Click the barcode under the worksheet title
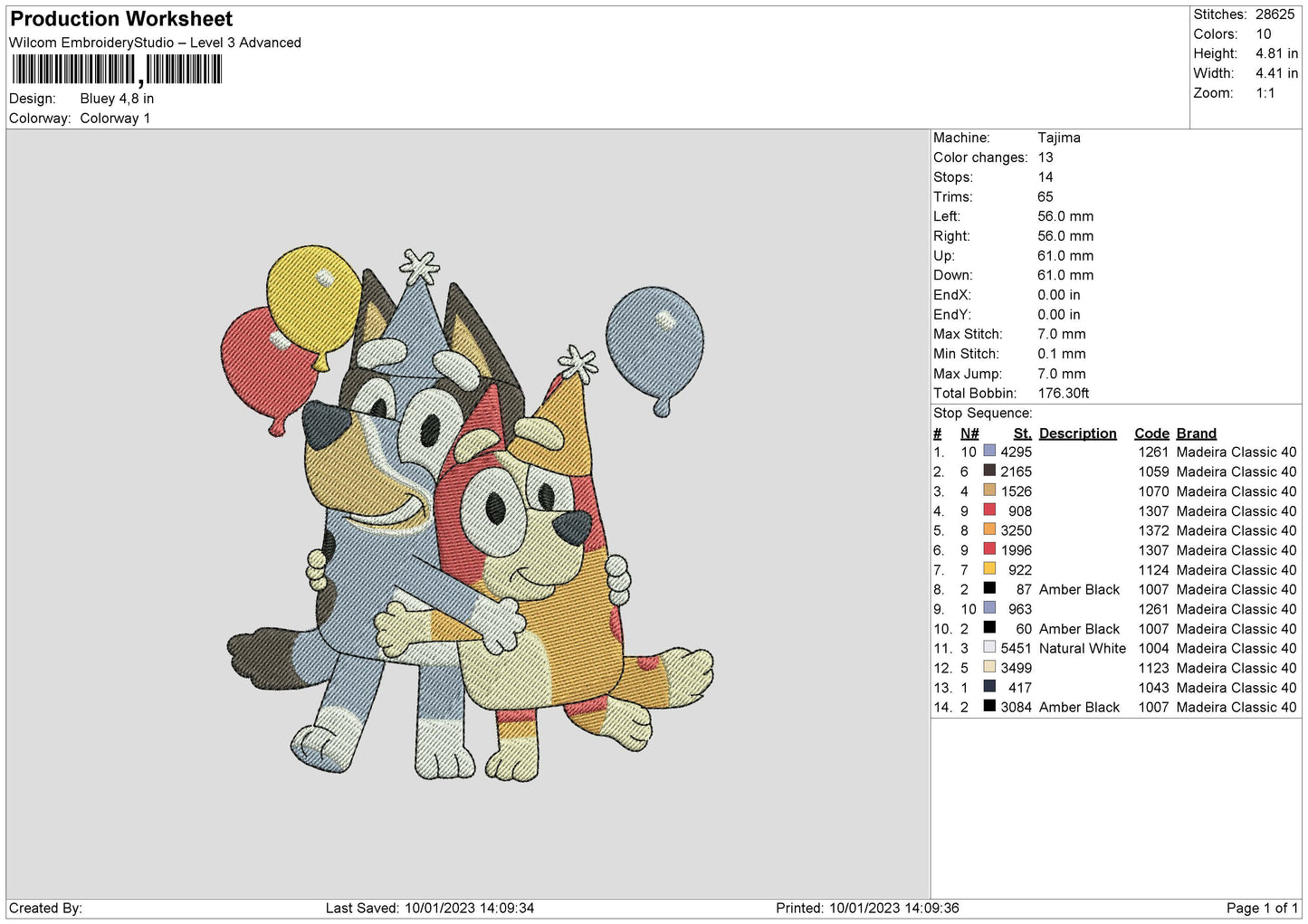 click(x=116, y=70)
